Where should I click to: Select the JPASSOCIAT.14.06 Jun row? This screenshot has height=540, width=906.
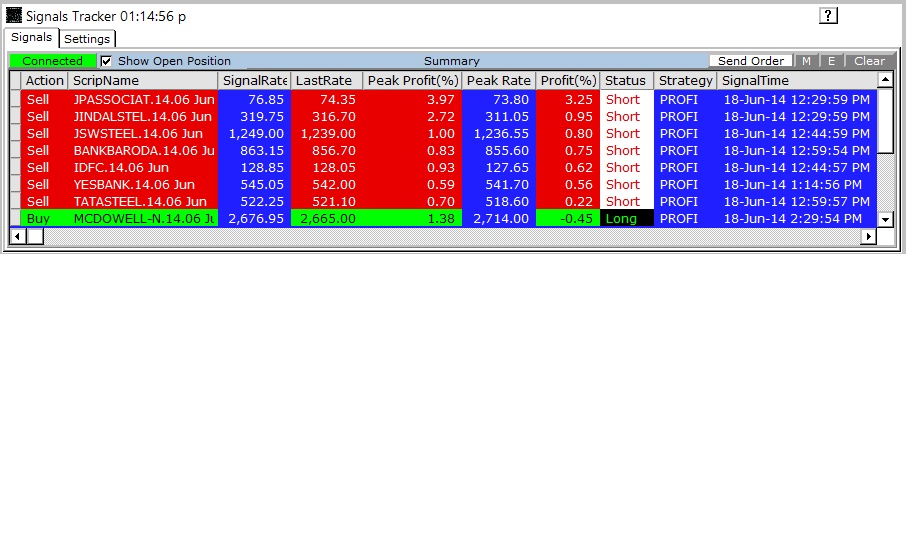tap(143, 100)
